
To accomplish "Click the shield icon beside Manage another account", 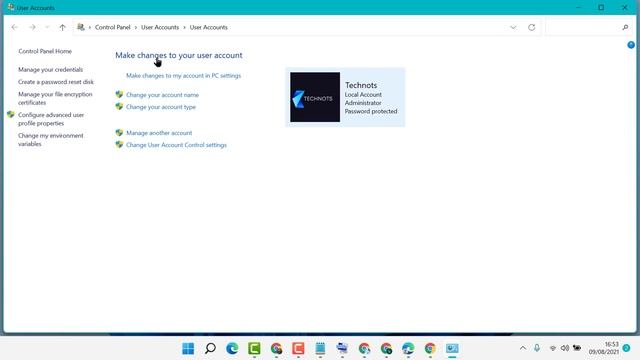I will [119, 132].
